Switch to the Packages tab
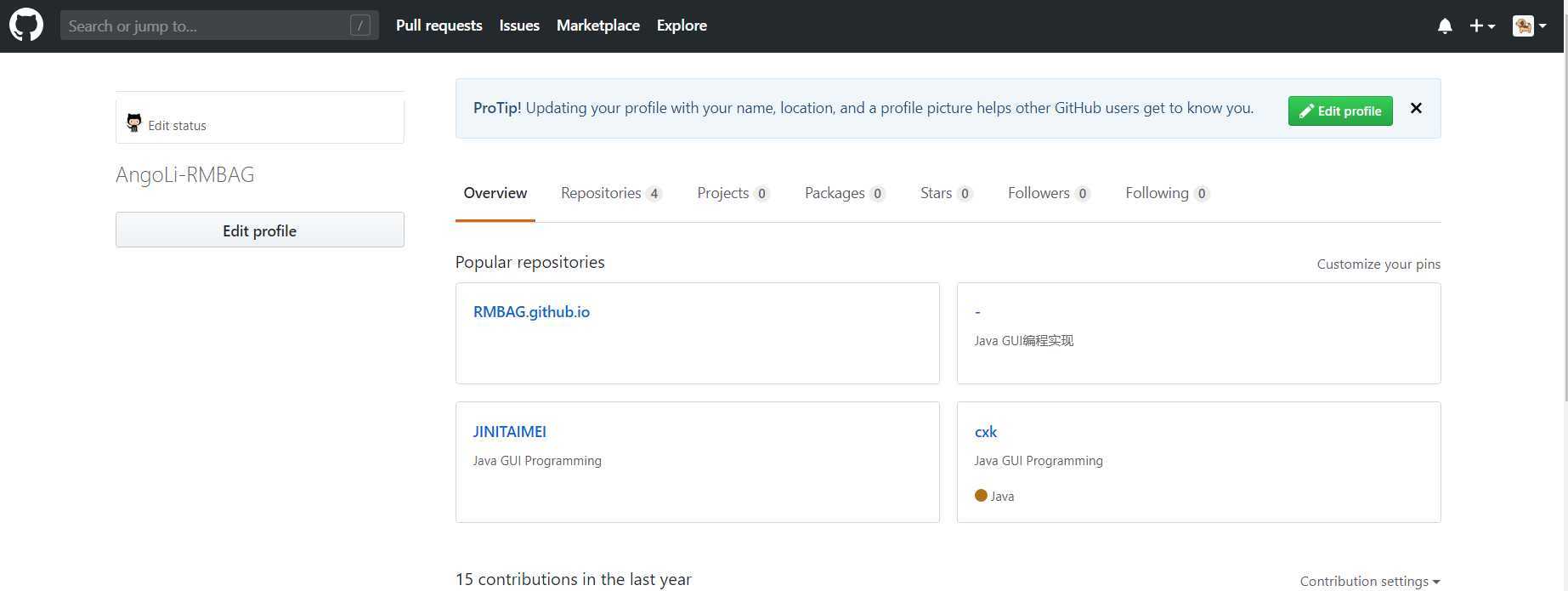 click(x=845, y=193)
